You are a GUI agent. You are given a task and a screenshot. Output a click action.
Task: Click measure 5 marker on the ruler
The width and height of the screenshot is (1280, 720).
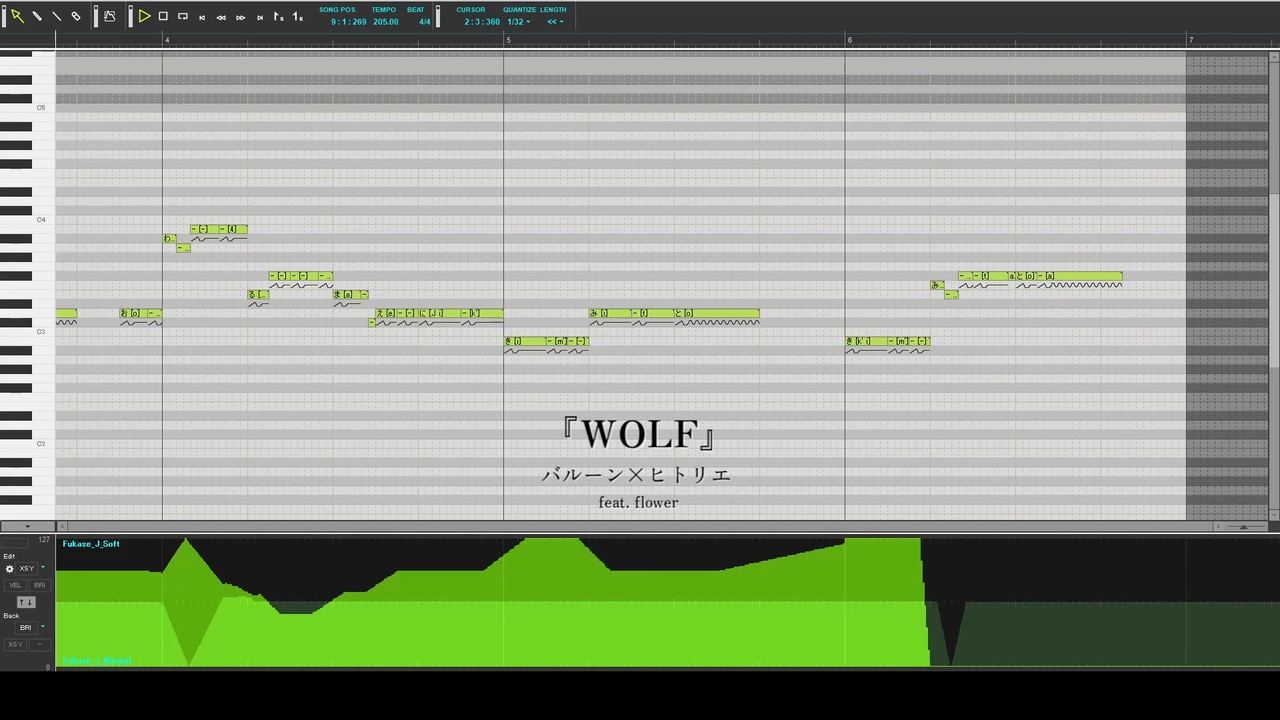(x=508, y=40)
